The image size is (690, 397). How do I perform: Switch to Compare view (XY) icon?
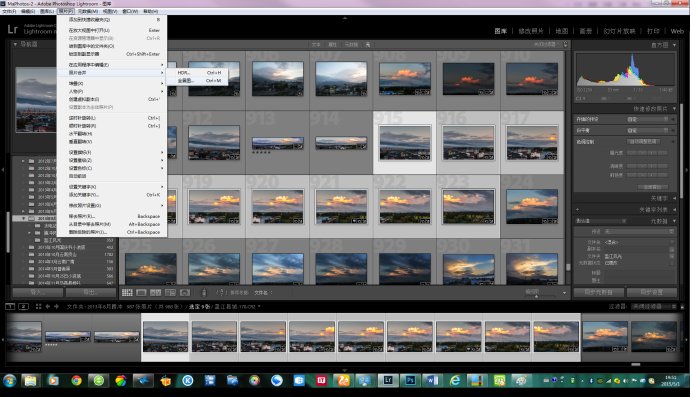point(156,293)
